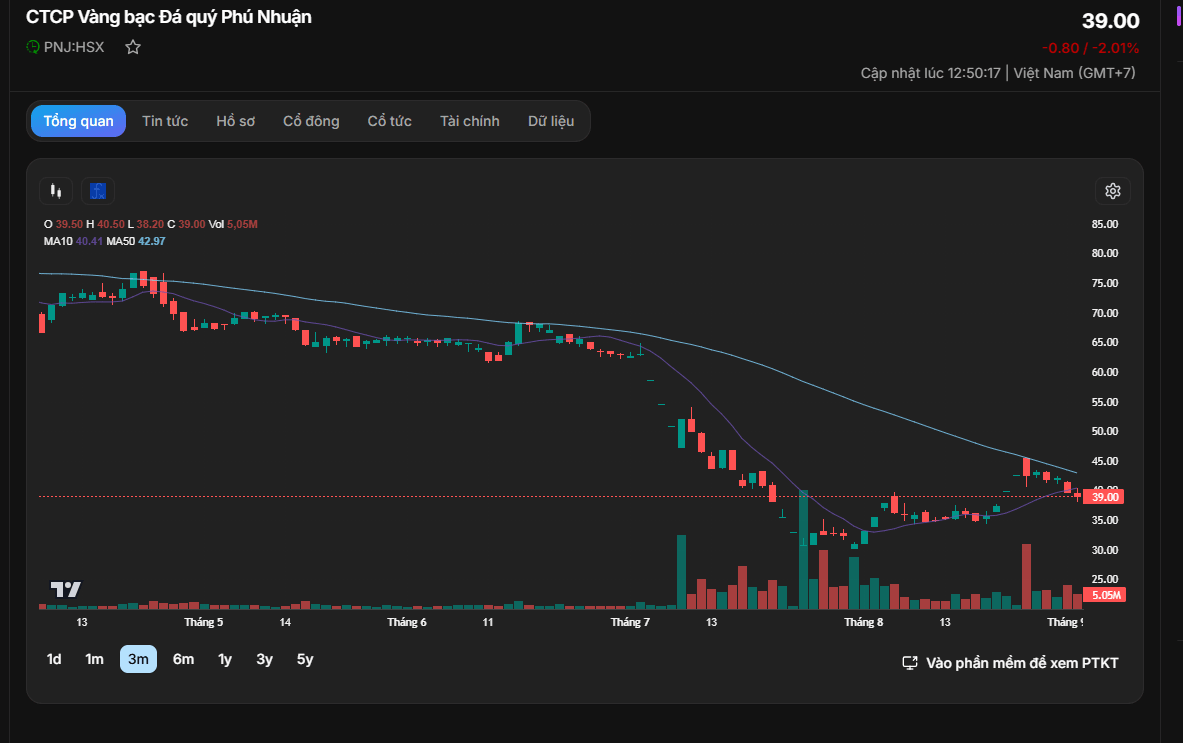Click the update time Cập nhật lúc 12:50:17

930,73
